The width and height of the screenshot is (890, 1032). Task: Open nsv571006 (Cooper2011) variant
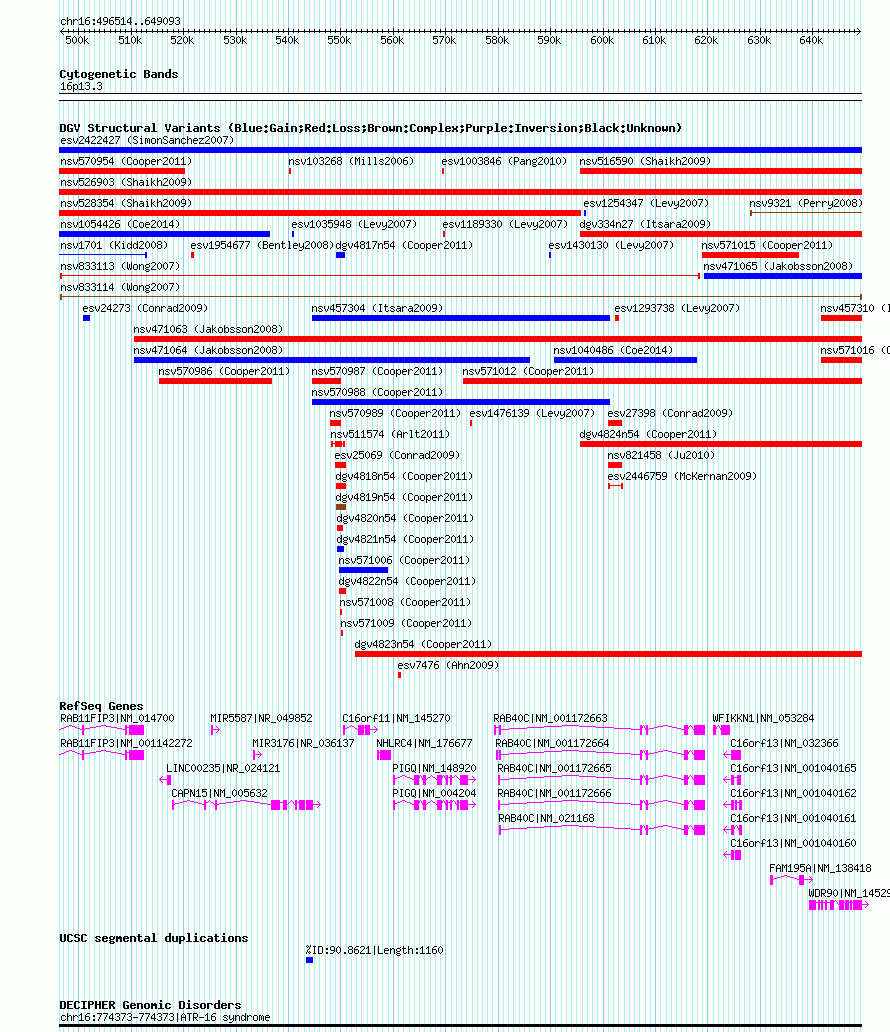pyautogui.click(x=404, y=561)
